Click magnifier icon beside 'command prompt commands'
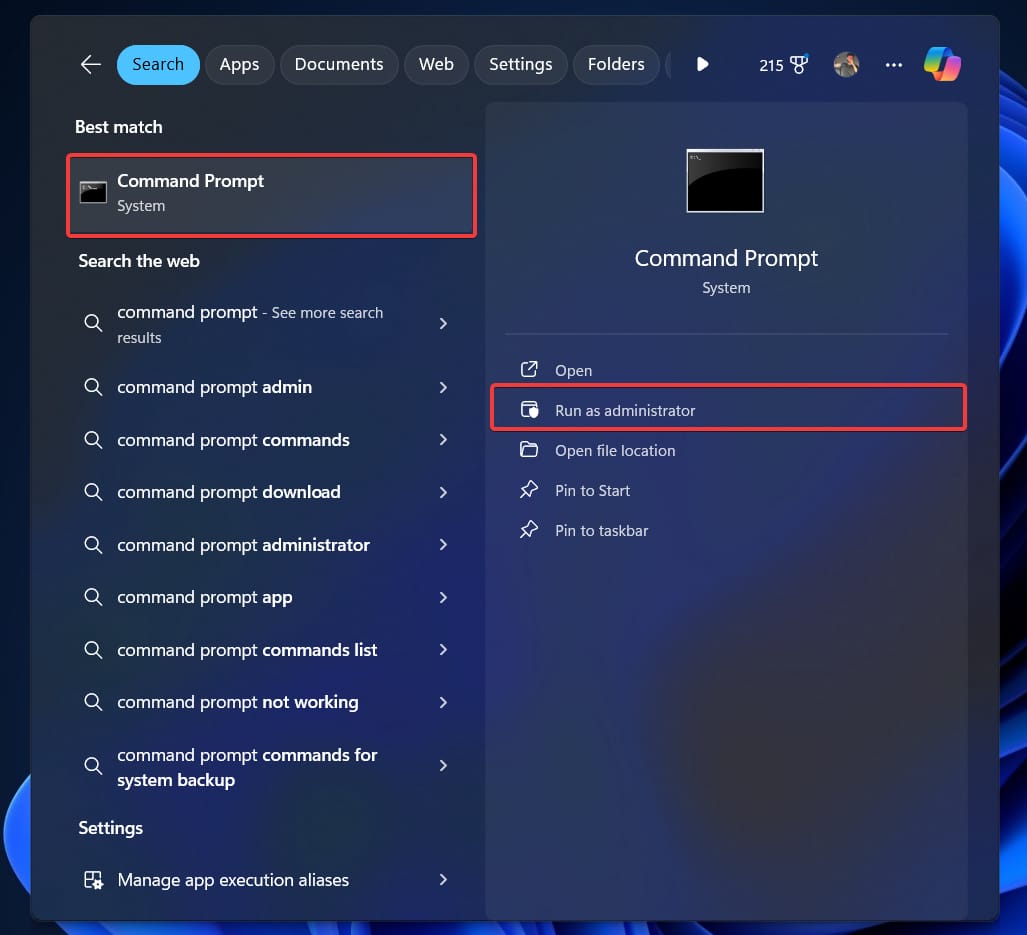Image resolution: width=1027 pixels, height=935 pixels. pos(93,439)
